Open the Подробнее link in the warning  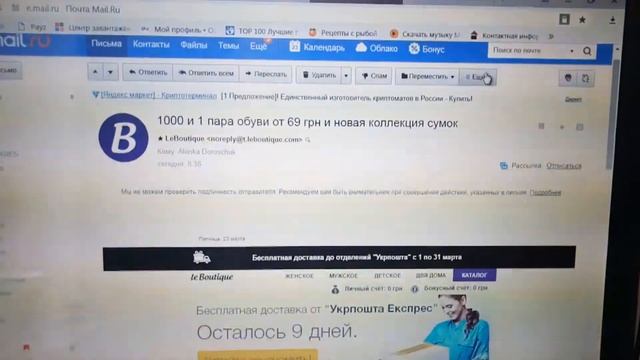coord(545,193)
